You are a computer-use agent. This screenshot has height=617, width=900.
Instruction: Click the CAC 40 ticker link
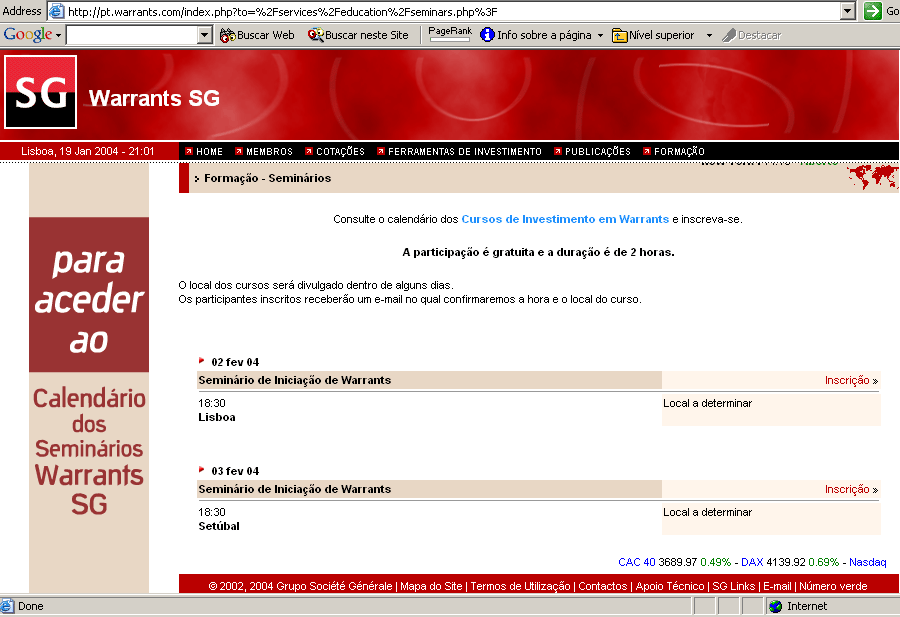pos(637,562)
